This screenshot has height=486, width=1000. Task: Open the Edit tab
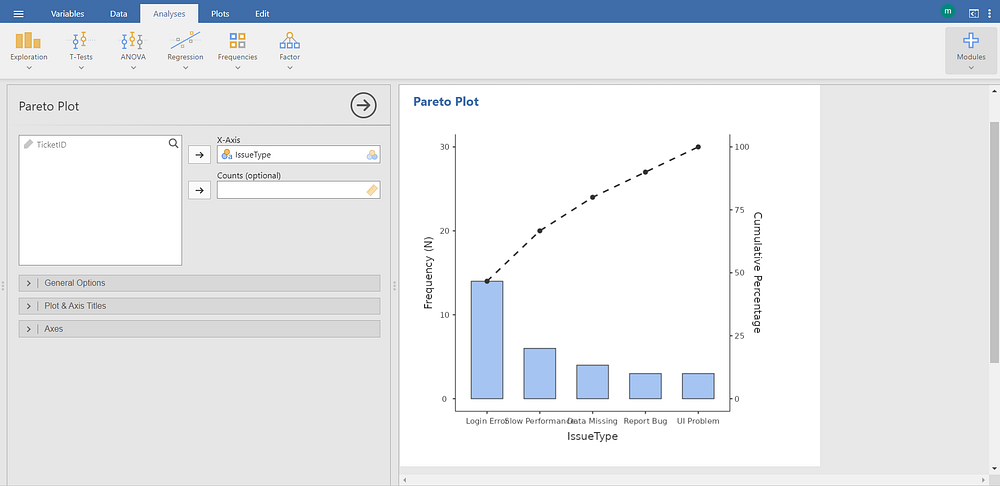coord(262,13)
